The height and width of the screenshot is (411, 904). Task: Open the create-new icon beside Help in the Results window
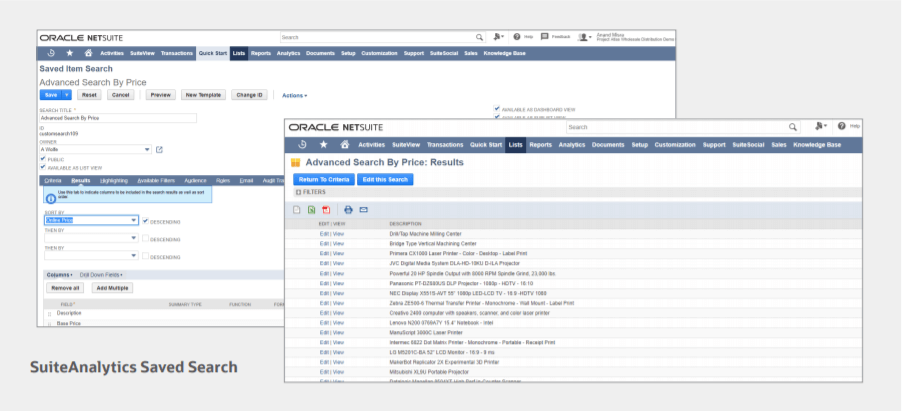coord(820,126)
